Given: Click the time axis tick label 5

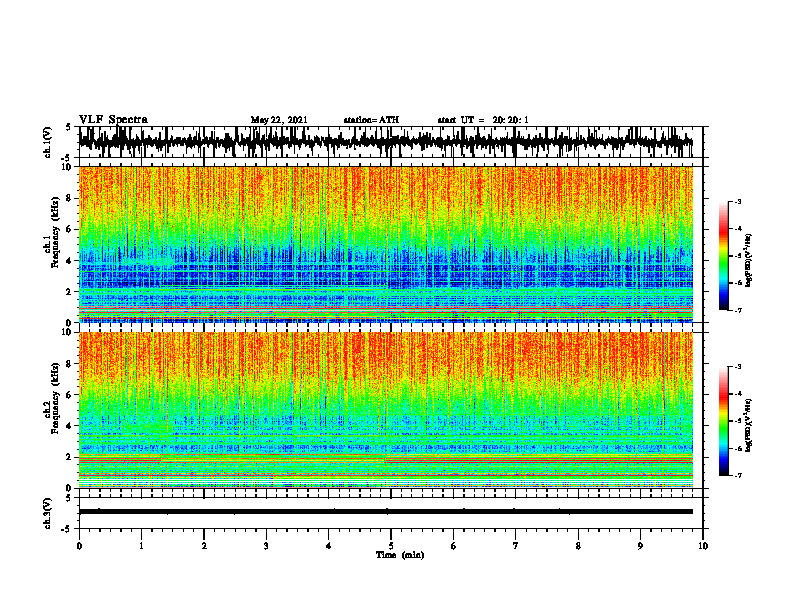Looking at the screenshot, I should click(391, 546).
